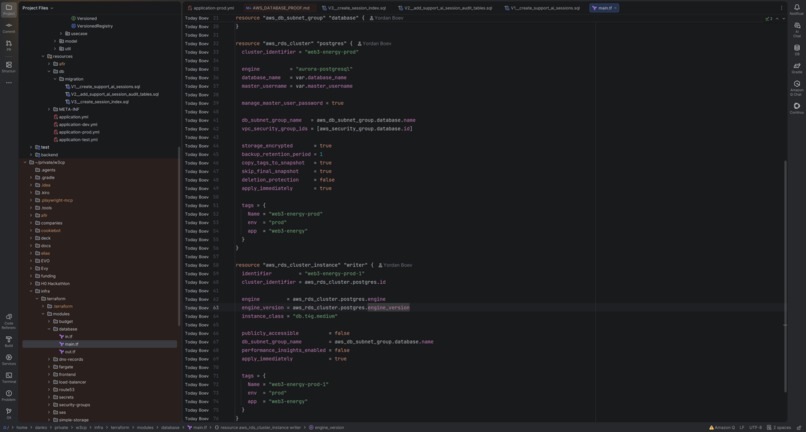
Task: Switch to V1__create_support_ai_sessions.sql tab
Action: 542,8
